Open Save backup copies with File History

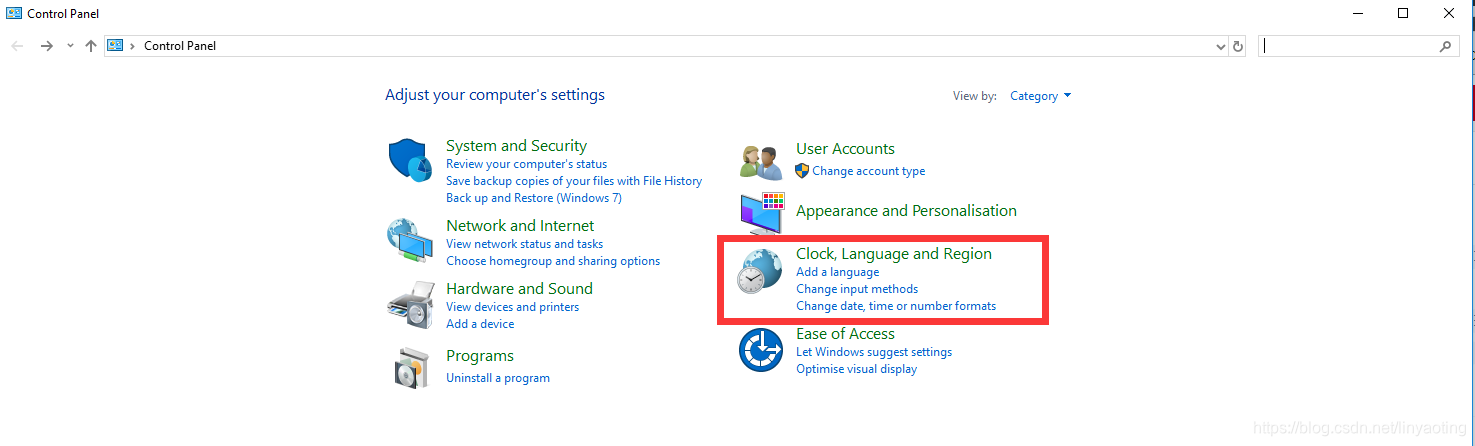tap(574, 181)
